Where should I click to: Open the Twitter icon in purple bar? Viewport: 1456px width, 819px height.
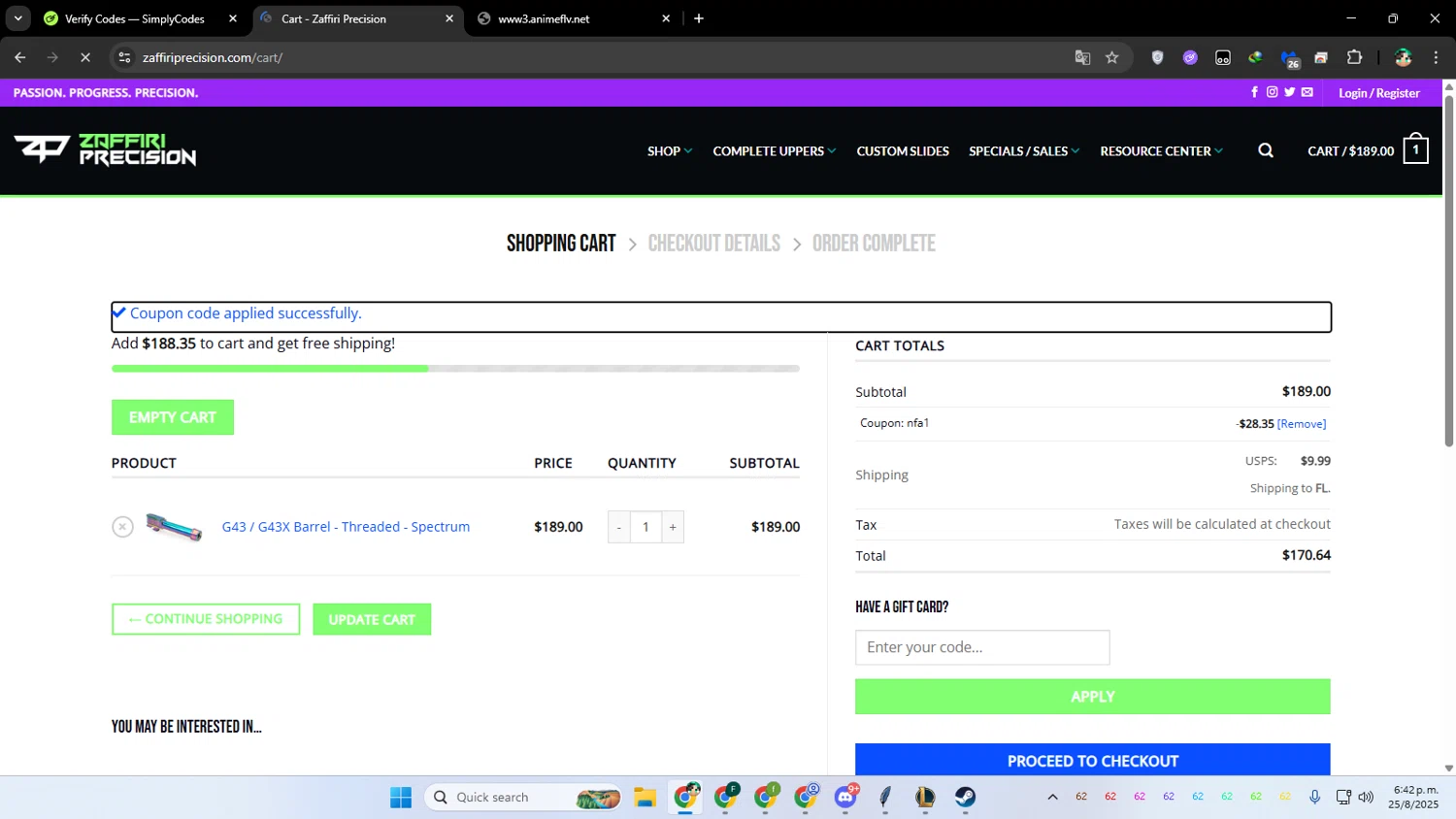click(1289, 92)
